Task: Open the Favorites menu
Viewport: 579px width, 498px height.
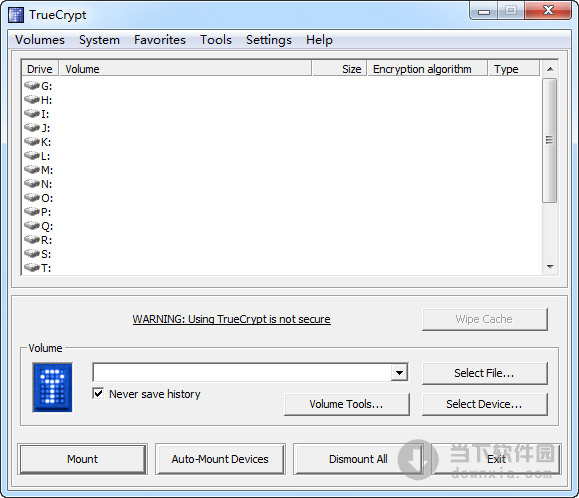Action: [160, 40]
